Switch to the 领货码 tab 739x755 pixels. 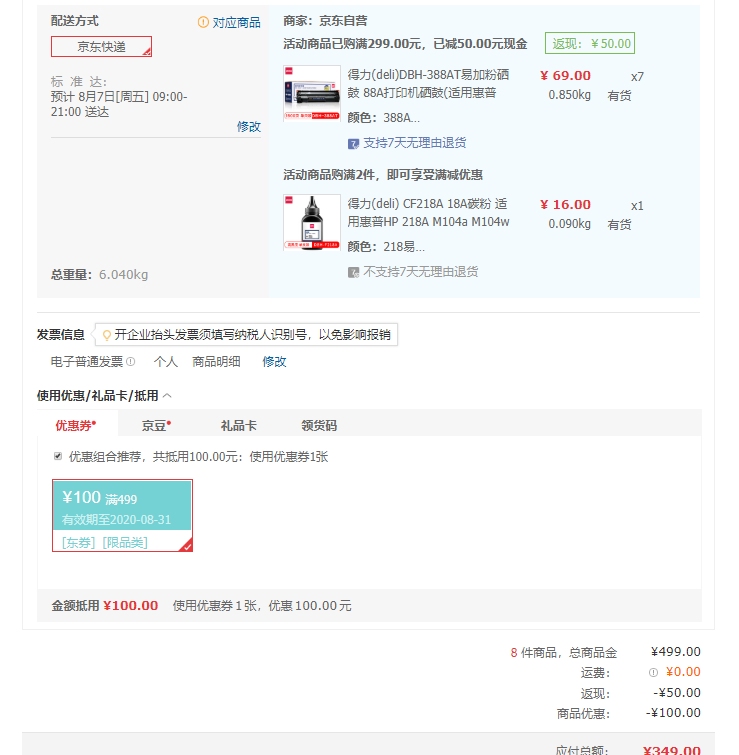[x=319, y=425]
